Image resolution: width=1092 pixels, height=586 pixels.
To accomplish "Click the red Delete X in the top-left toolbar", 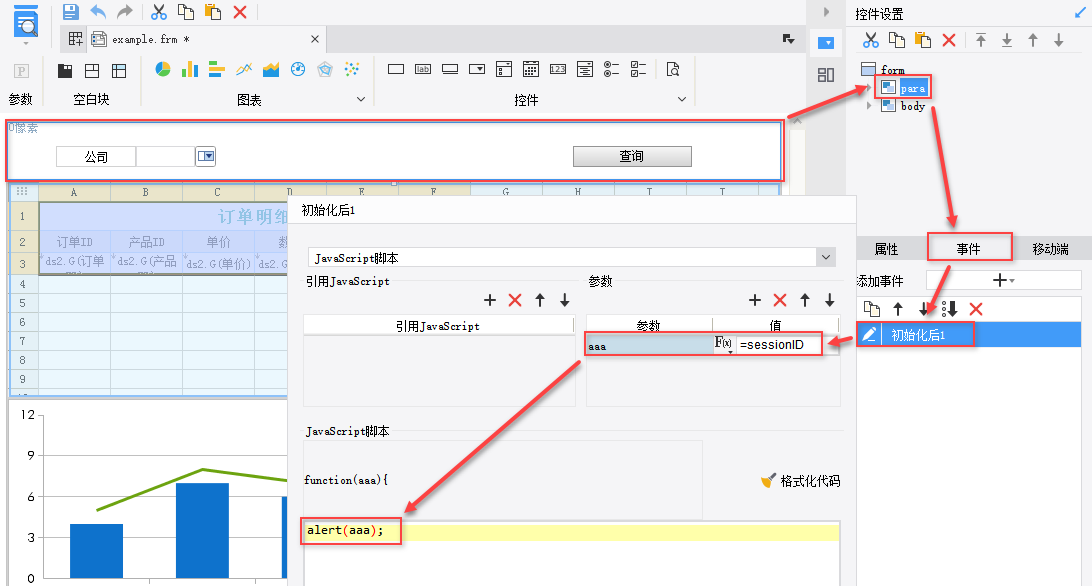I will (240, 12).
